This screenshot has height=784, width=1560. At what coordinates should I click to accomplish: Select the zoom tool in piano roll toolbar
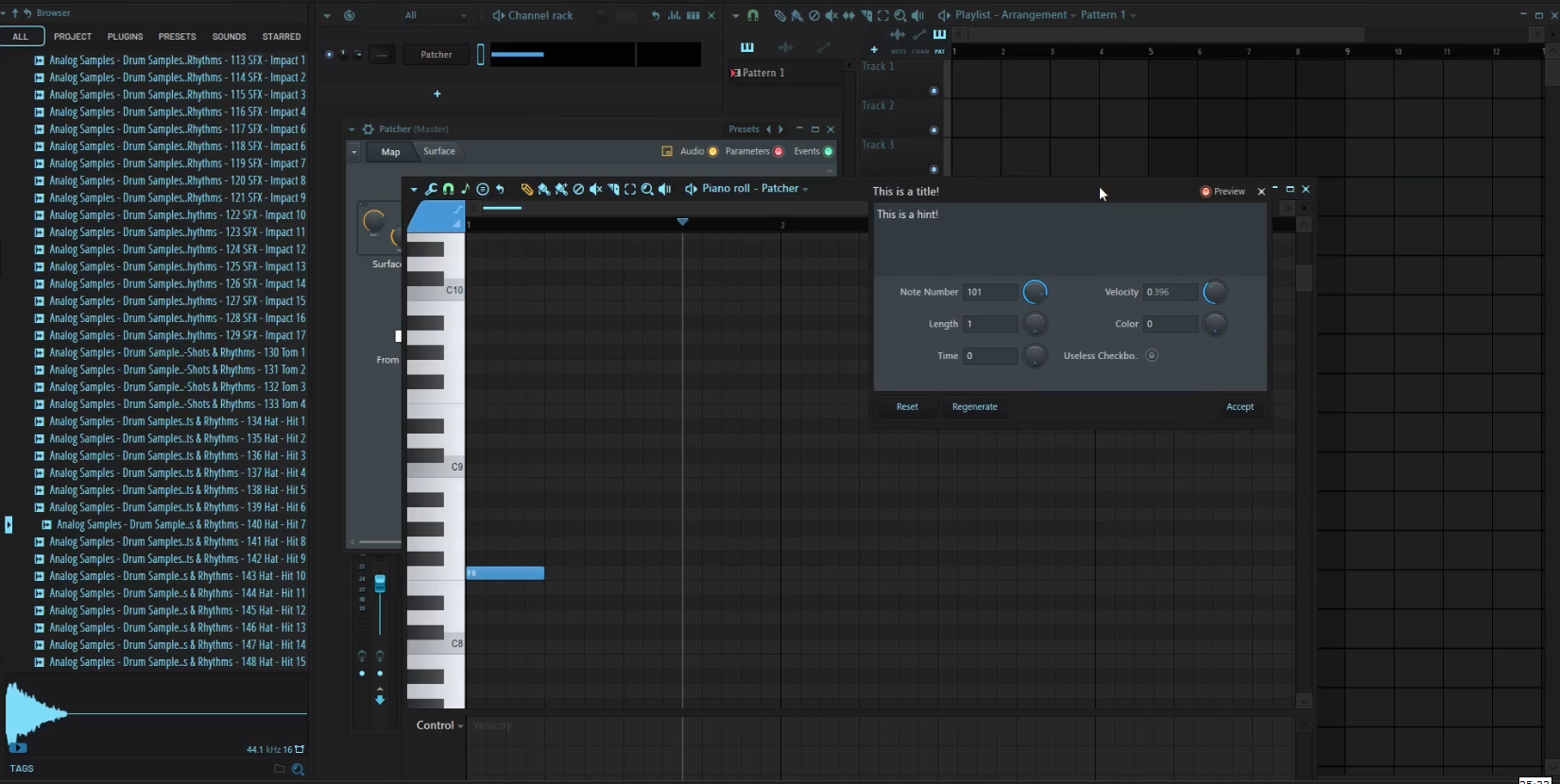click(x=647, y=189)
